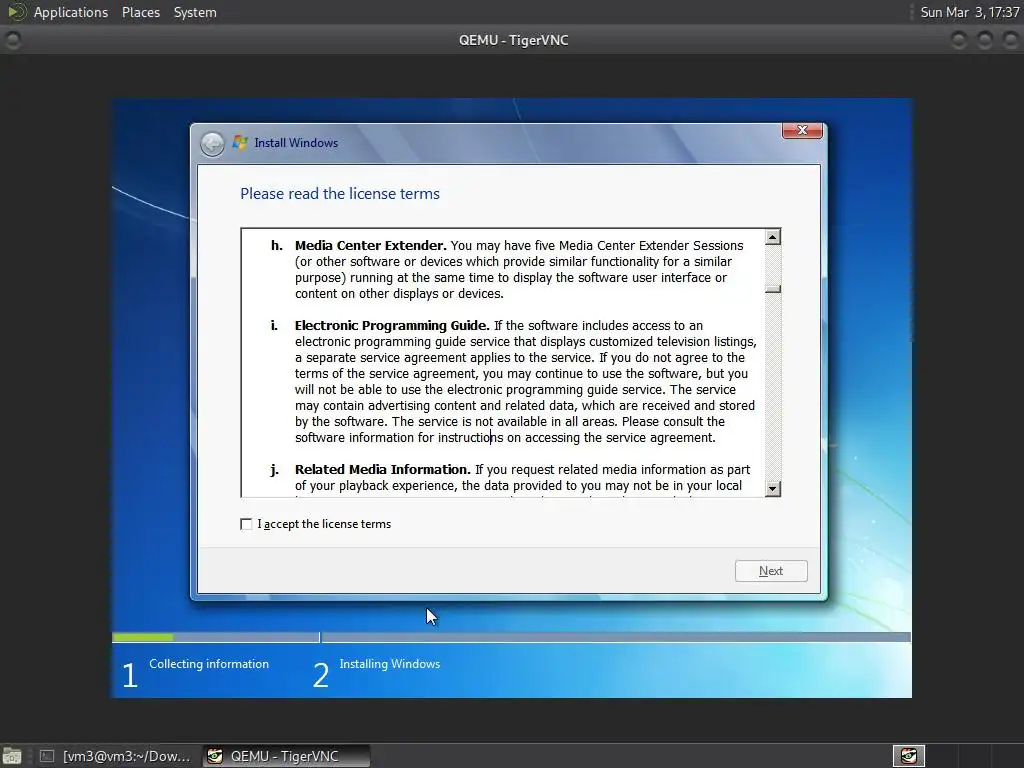This screenshot has width=1024, height=768.
Task: Switch to the vm3@vm3 terminal taskbar item
Action: pos(115,756)
